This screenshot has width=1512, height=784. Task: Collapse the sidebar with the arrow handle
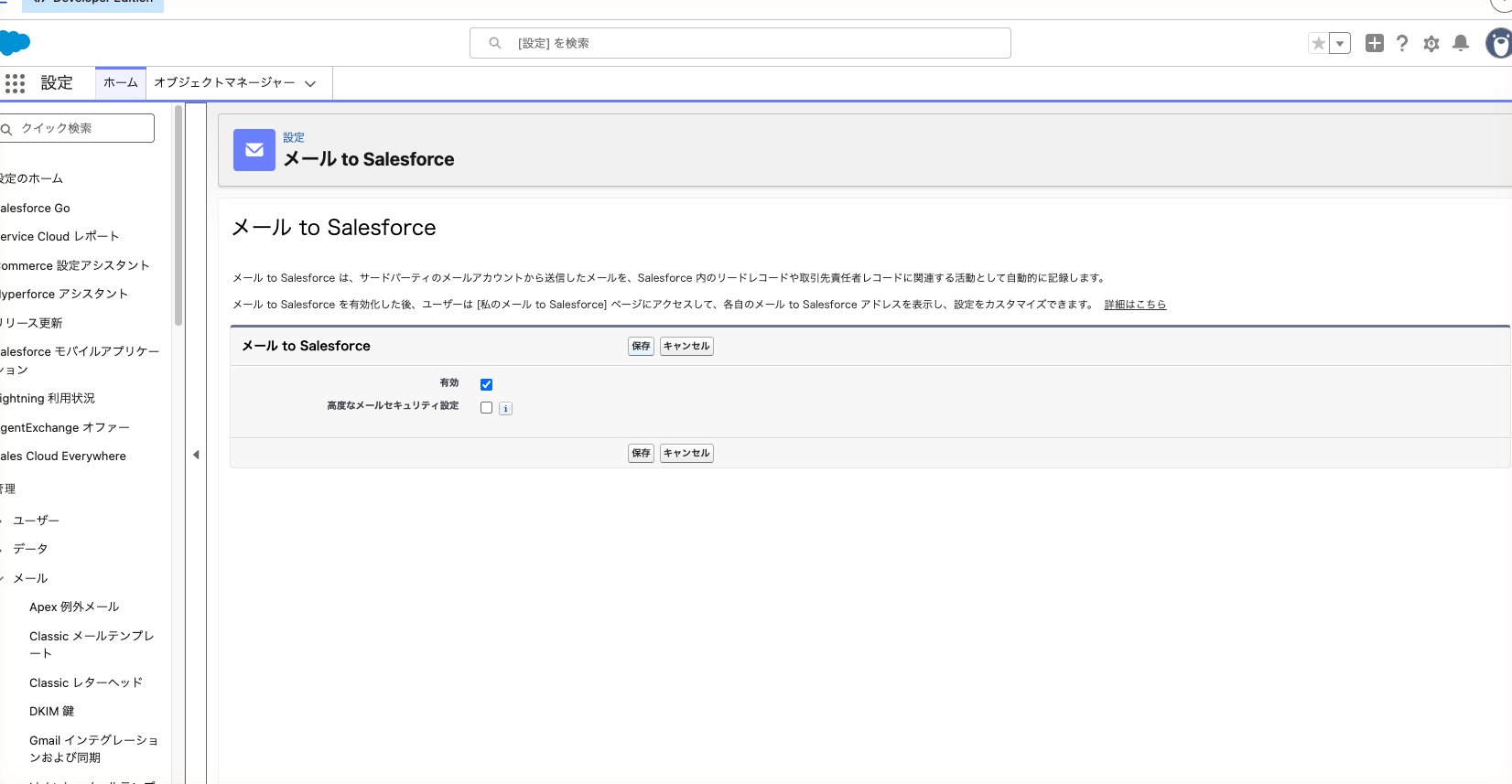coord(196,455)
